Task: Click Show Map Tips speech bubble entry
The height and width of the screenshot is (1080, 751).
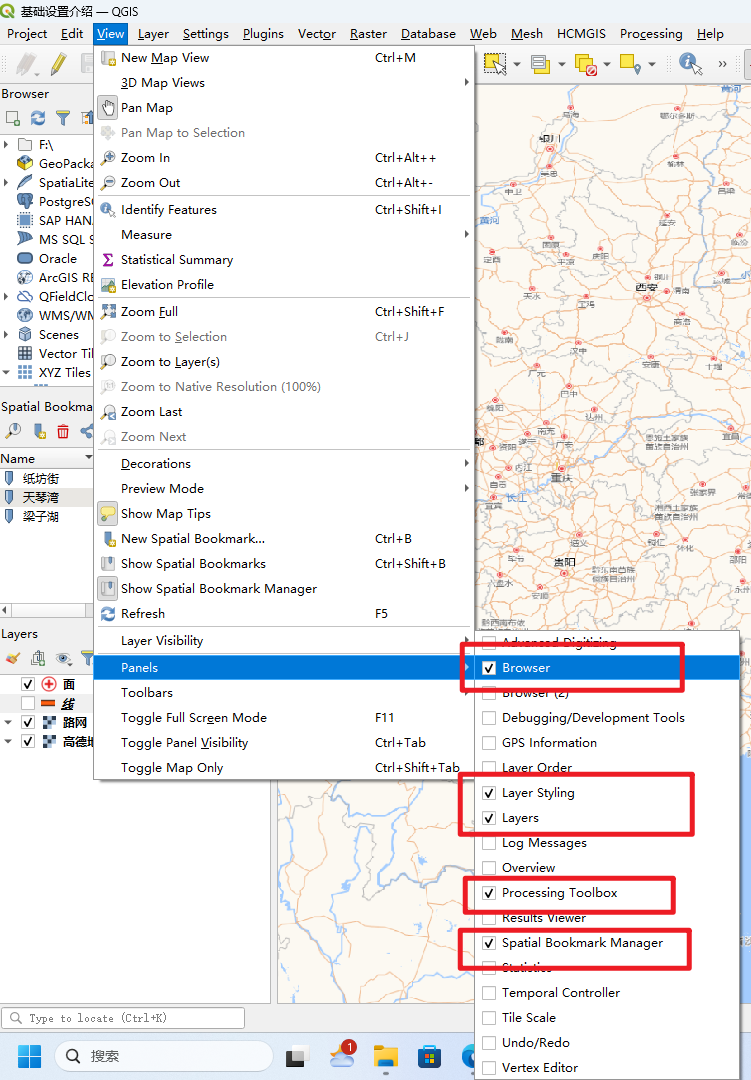Action: (x=284, y=514)
